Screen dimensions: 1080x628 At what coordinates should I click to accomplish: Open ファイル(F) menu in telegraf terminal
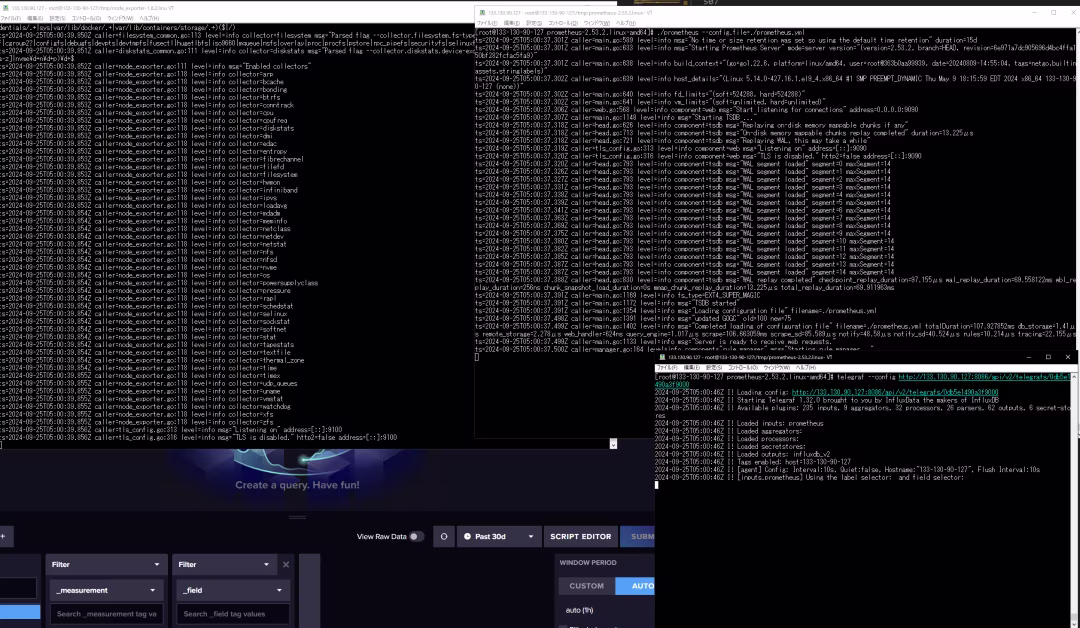tap(667, 368)
